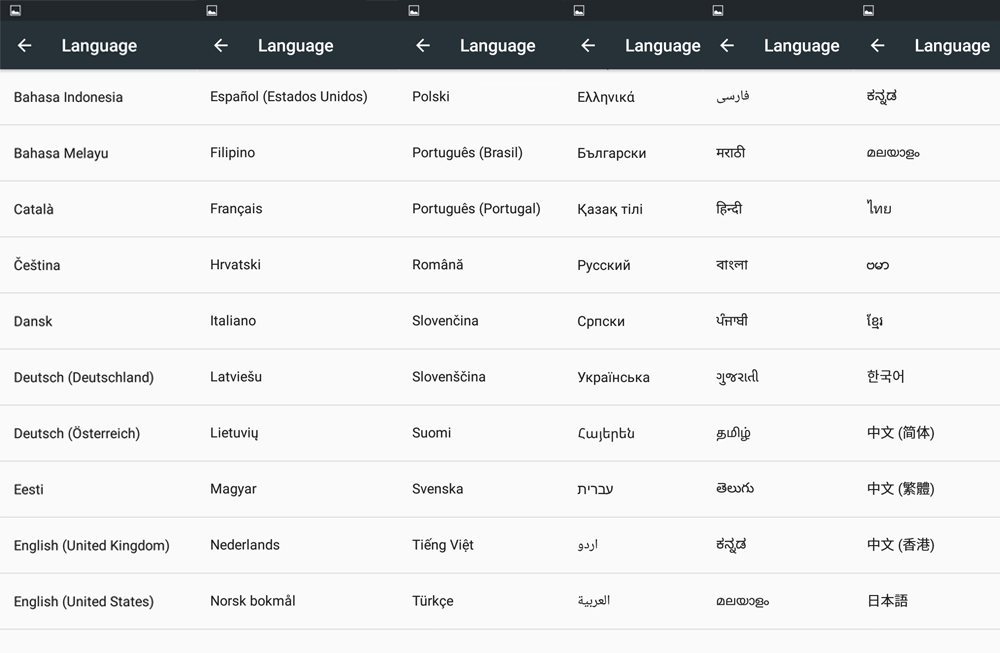1000x653 pixels.
Task: Pick Norsk bokmål from the list
Action: click(252, 601)
